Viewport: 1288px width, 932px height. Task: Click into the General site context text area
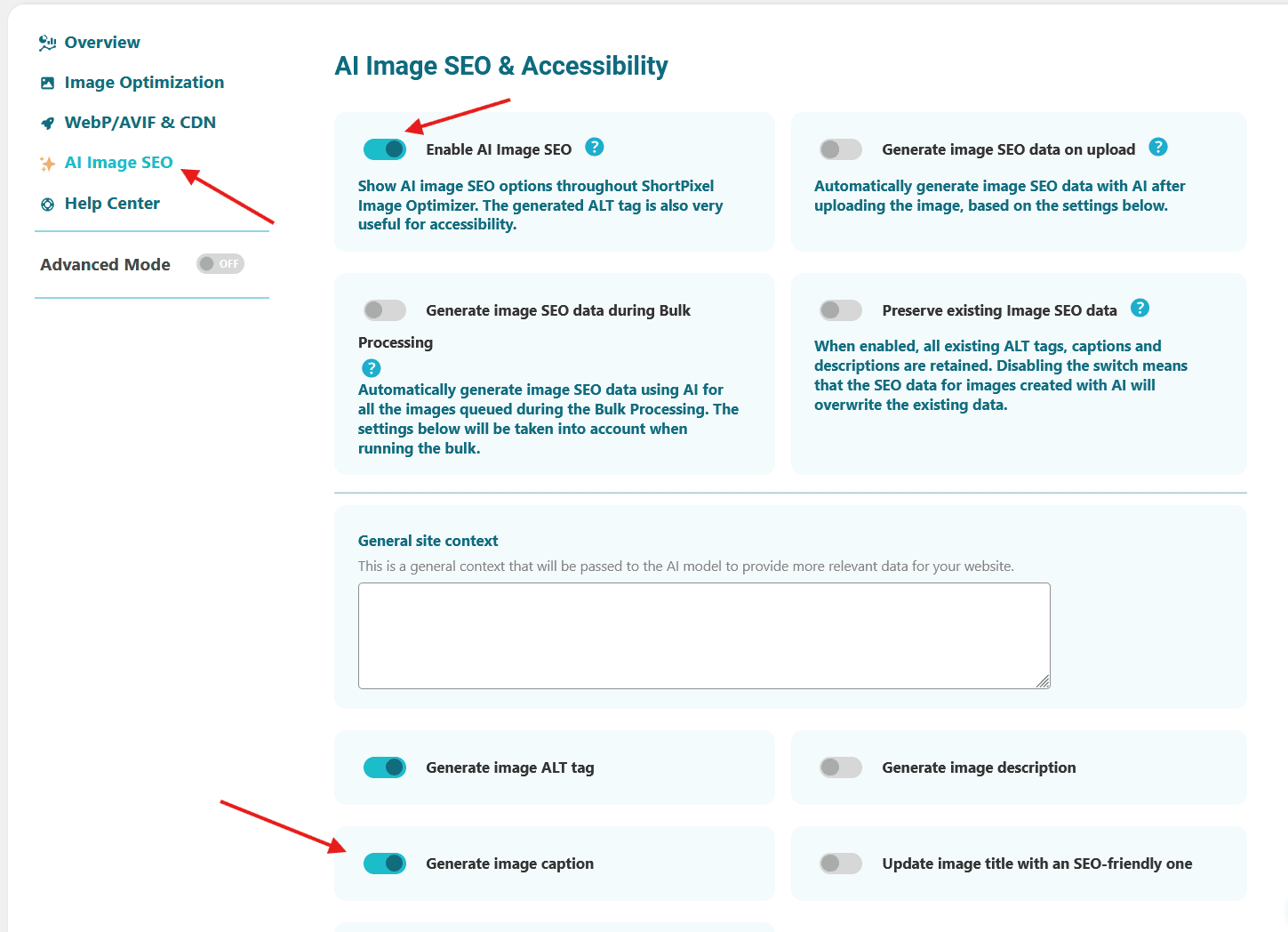click(703, 635)
